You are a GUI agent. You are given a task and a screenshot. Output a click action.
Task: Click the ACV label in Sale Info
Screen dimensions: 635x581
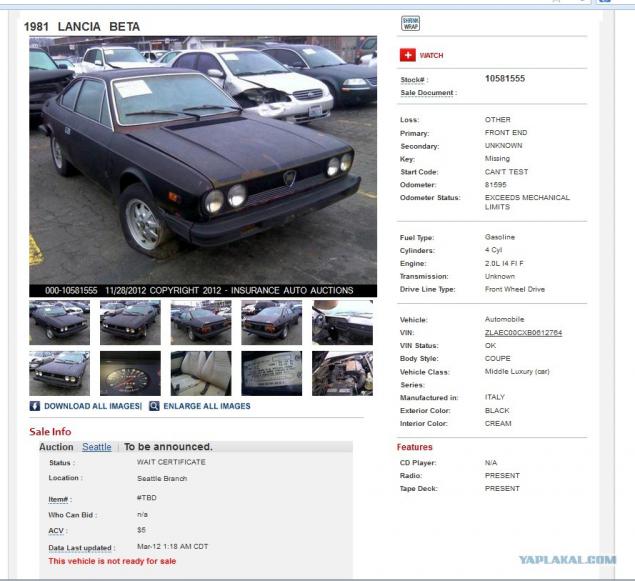coord(58,530)
